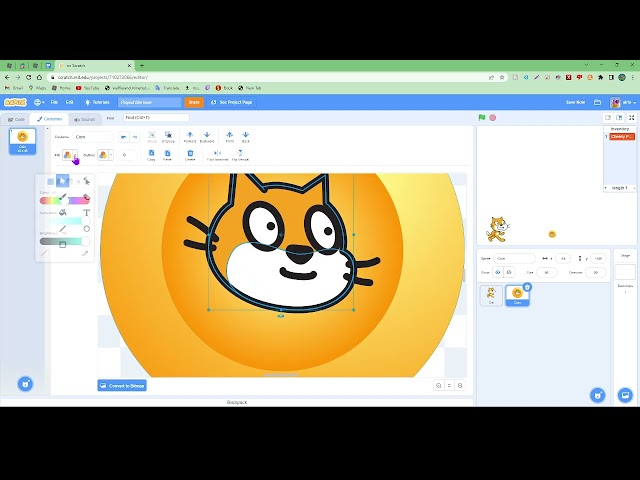Click Save Now

coord(576,102)
